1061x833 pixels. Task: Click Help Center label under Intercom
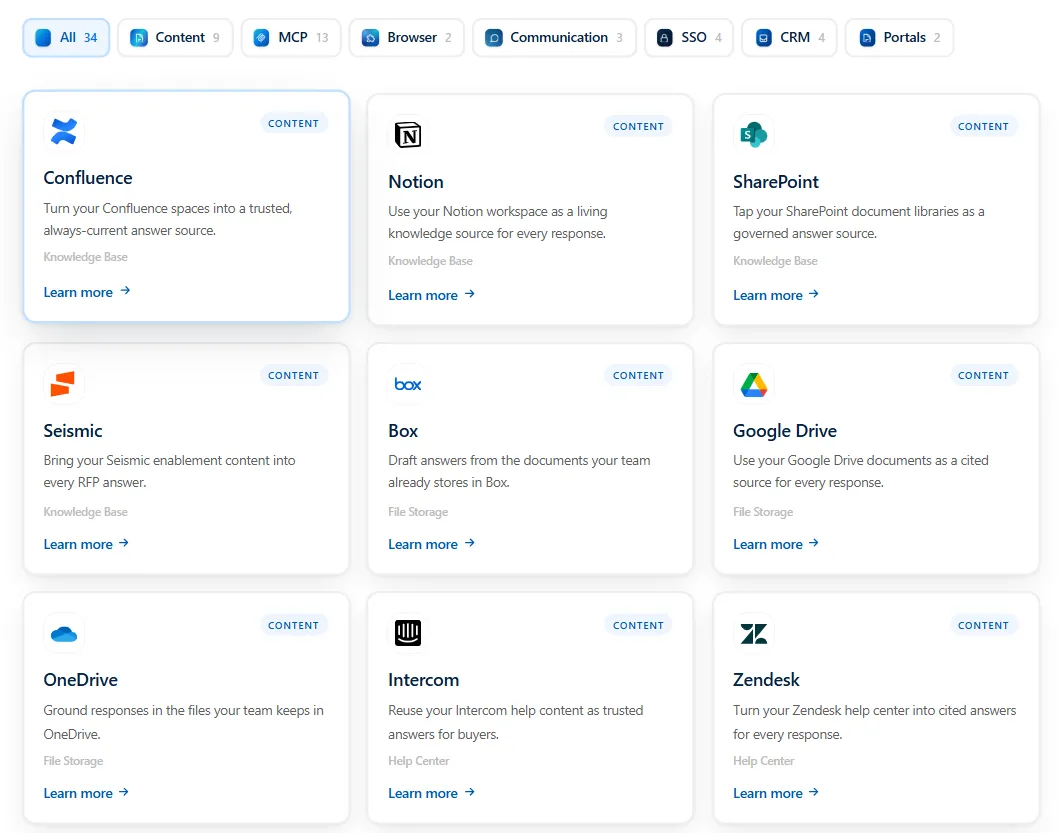click(x=419, y=761)
